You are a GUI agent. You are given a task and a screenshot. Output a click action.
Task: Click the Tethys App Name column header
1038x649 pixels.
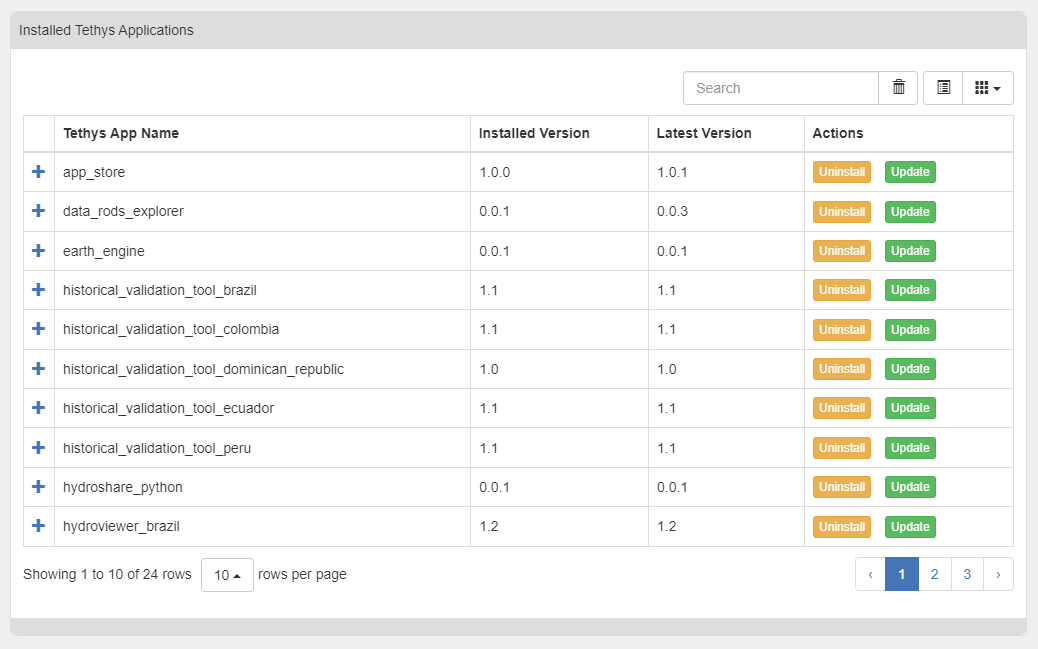coord(262,133)
